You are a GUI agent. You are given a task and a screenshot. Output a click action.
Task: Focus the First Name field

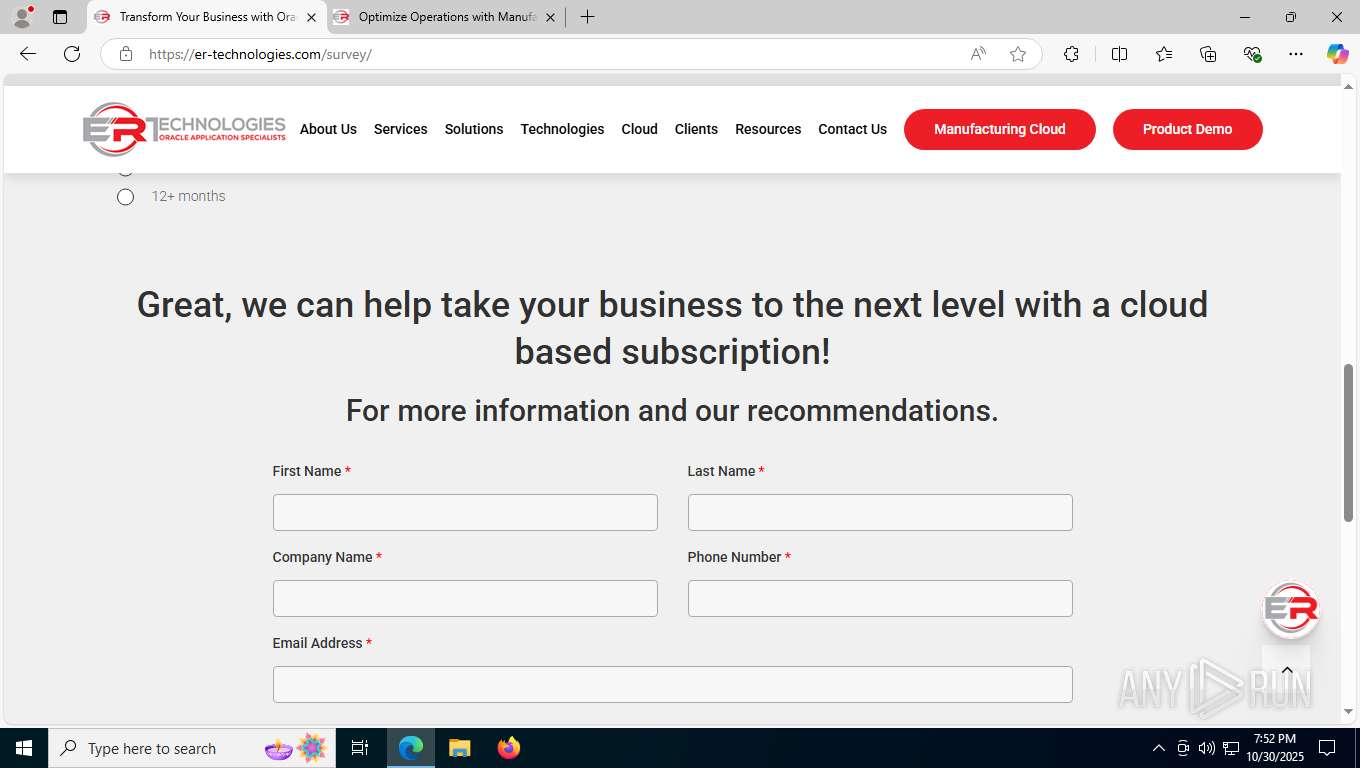(465, 512)
